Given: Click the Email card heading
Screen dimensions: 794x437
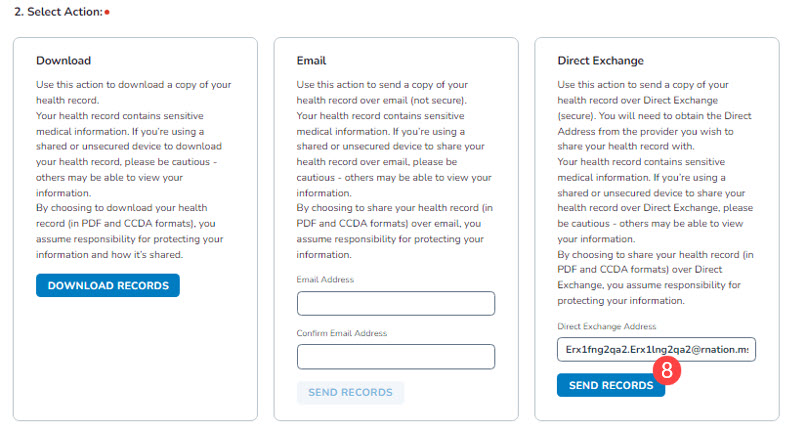Looking at the screenshot, I should point(312,60).
